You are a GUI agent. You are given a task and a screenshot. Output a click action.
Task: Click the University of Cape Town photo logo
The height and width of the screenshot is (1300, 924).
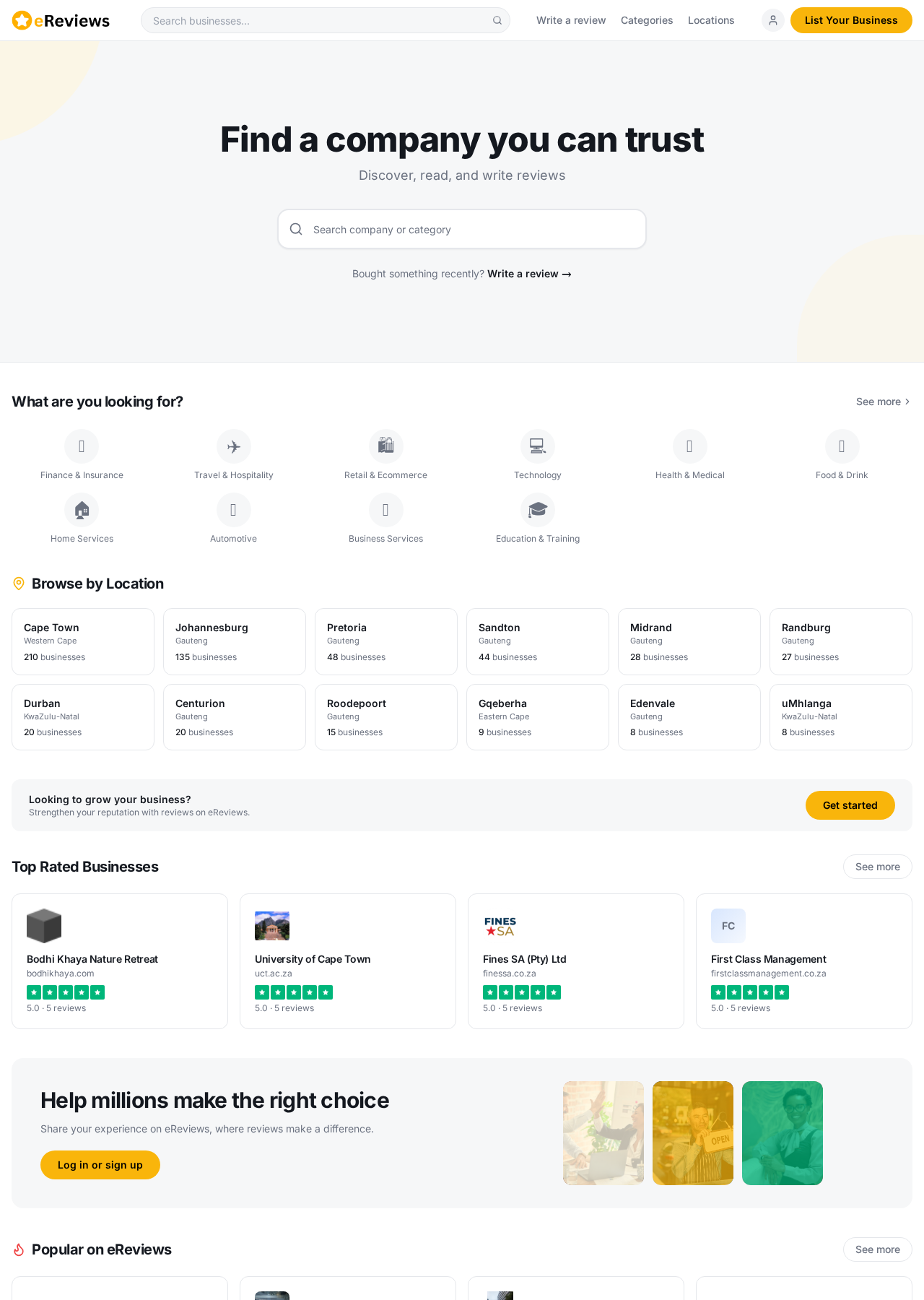point(272,926)
